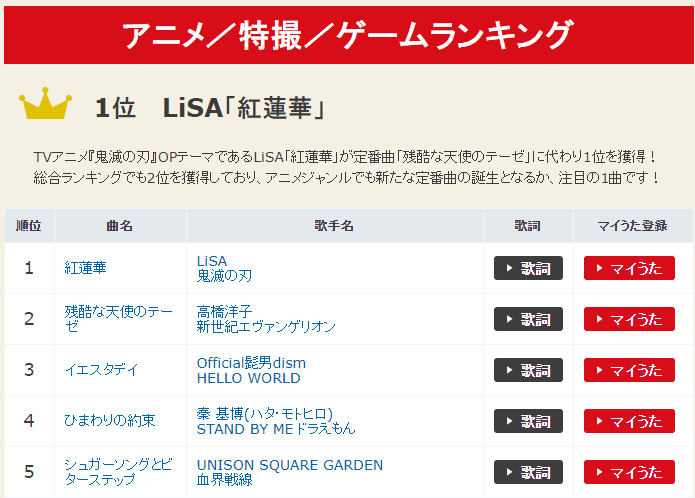Viewport: 695px width, 498px height.
Task: Open 秦 基博 artist link
Action: (265, 414)
